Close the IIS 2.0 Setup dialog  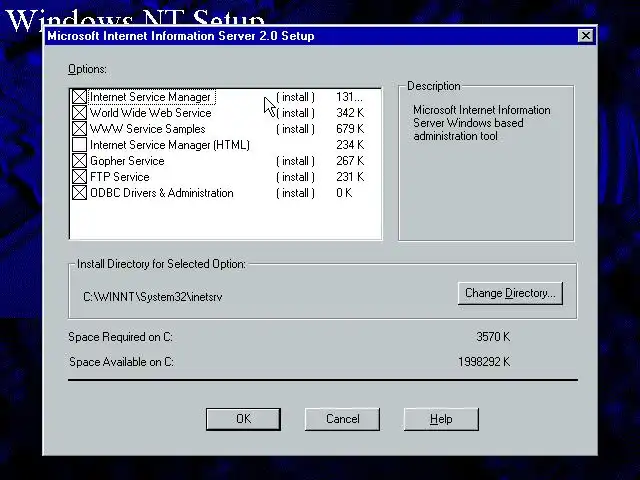pos(586,36)
